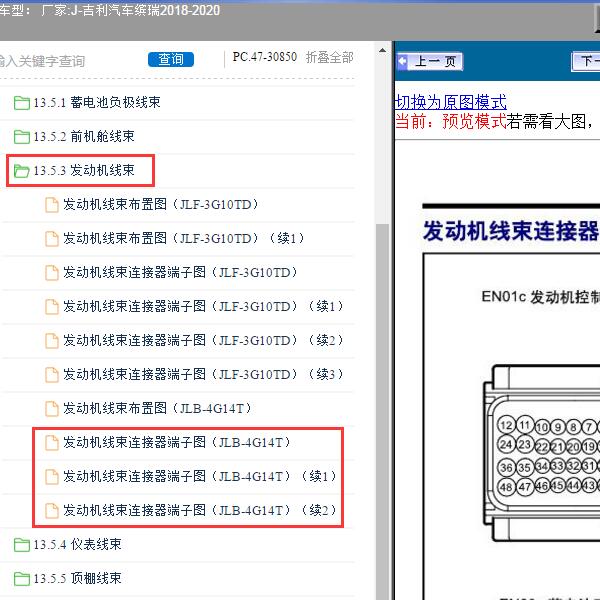Click document icon beside 布置图（JLF-3G10TD）（续1）
Viewport: 600px width, 600px height.
[x=52, y=239]
